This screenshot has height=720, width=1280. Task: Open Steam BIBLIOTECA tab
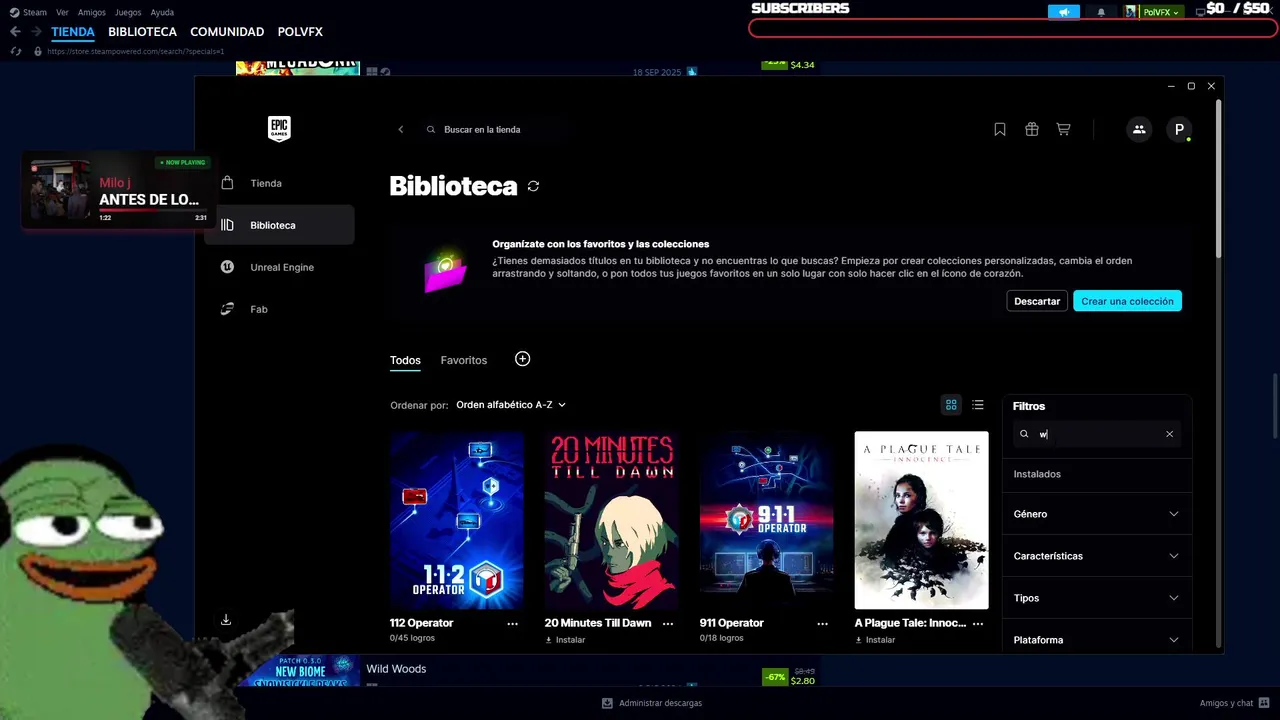click(x=142, y=32)
